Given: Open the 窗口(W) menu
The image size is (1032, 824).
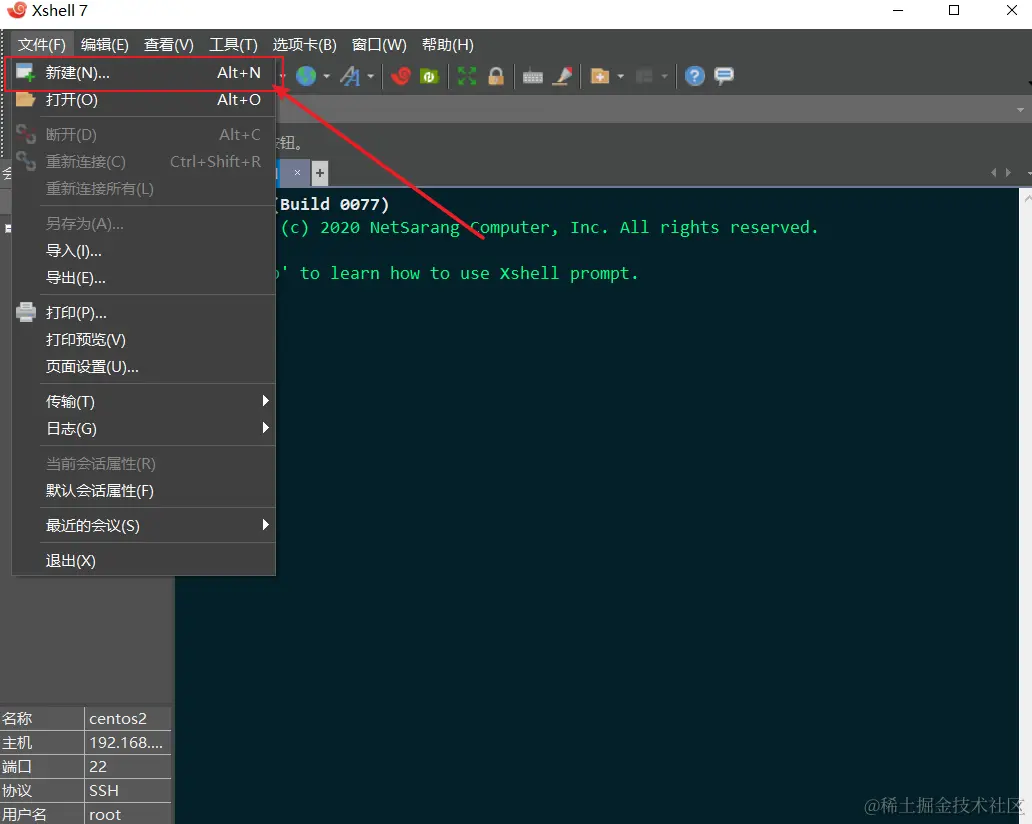Looking at the screenshot, I should pos(379,45).
